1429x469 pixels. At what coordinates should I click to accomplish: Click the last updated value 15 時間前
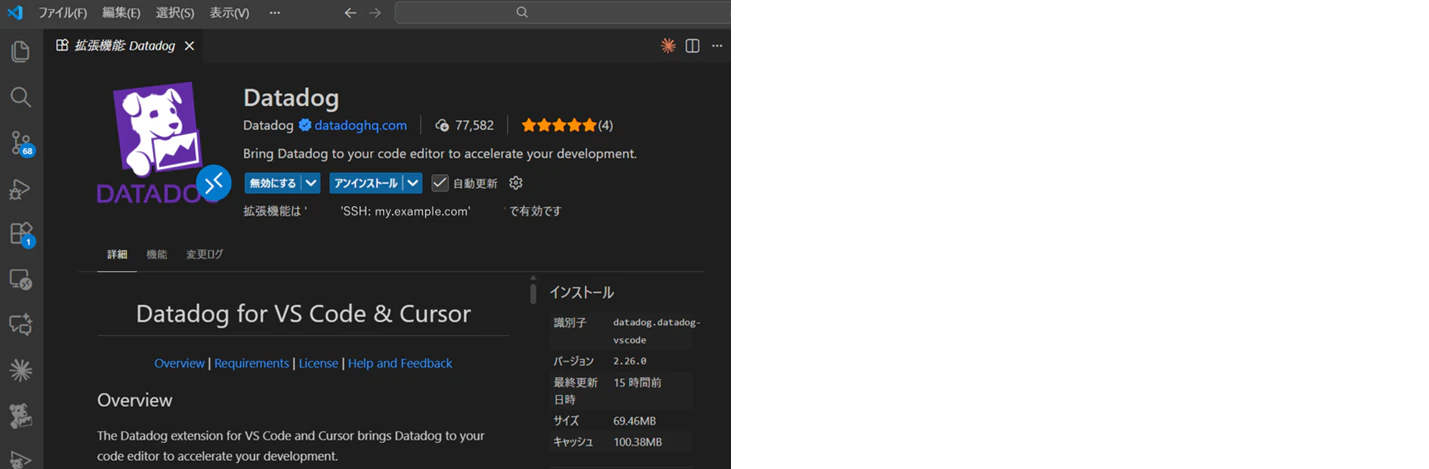coord(638,382)
